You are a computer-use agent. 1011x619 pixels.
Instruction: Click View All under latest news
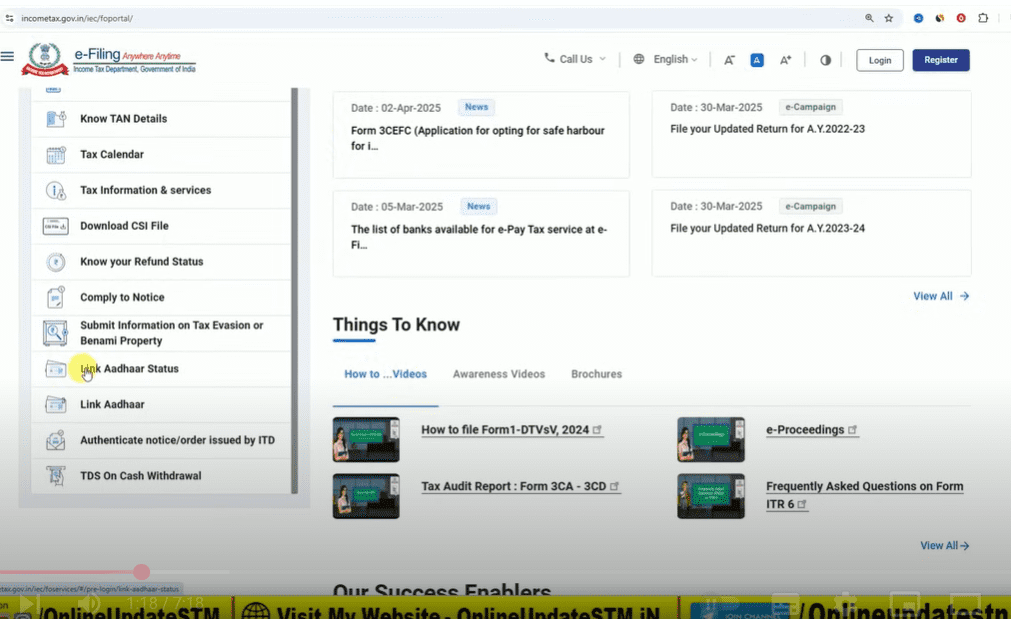pos(941,296)
